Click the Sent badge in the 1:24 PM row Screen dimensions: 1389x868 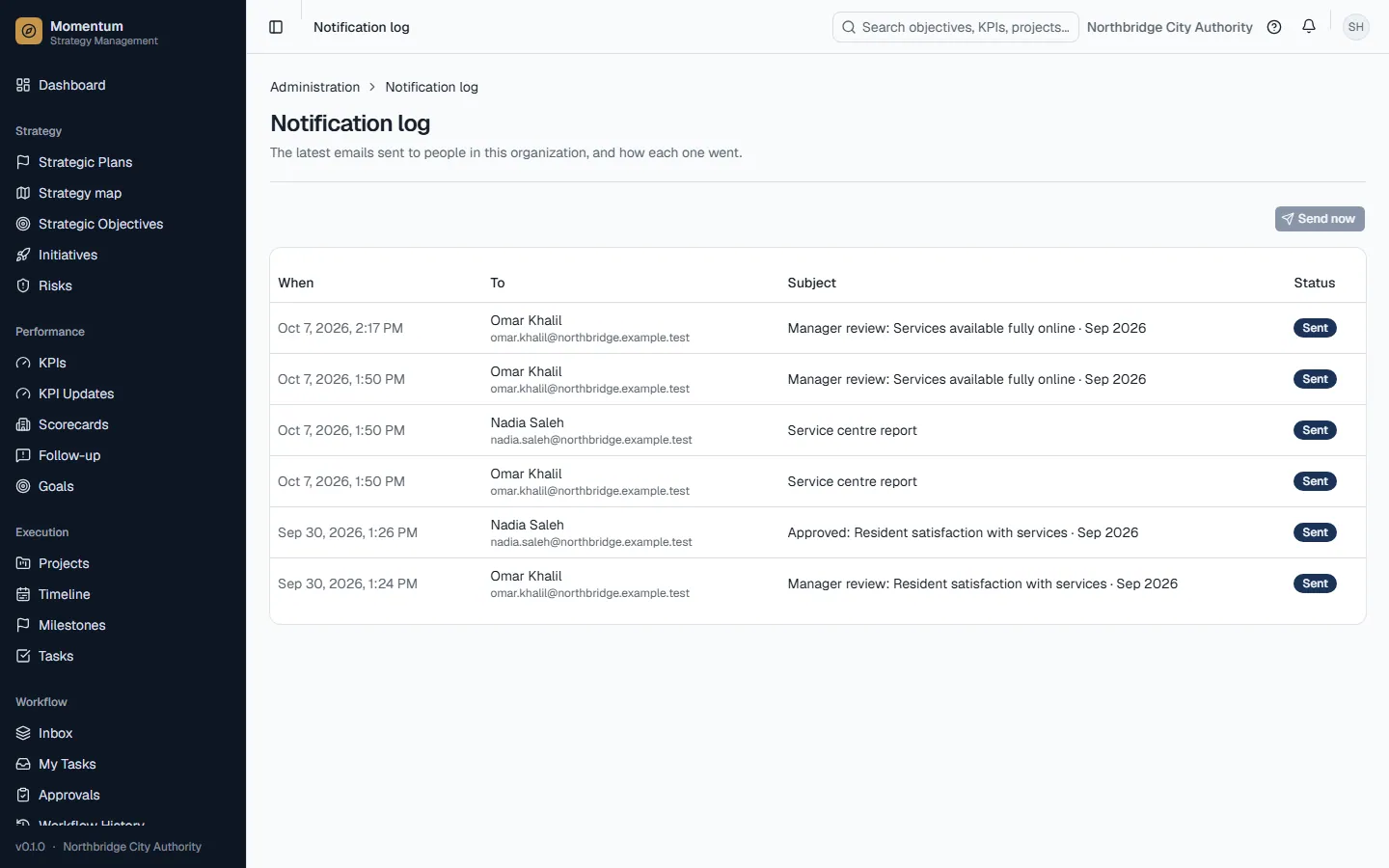1315,583
